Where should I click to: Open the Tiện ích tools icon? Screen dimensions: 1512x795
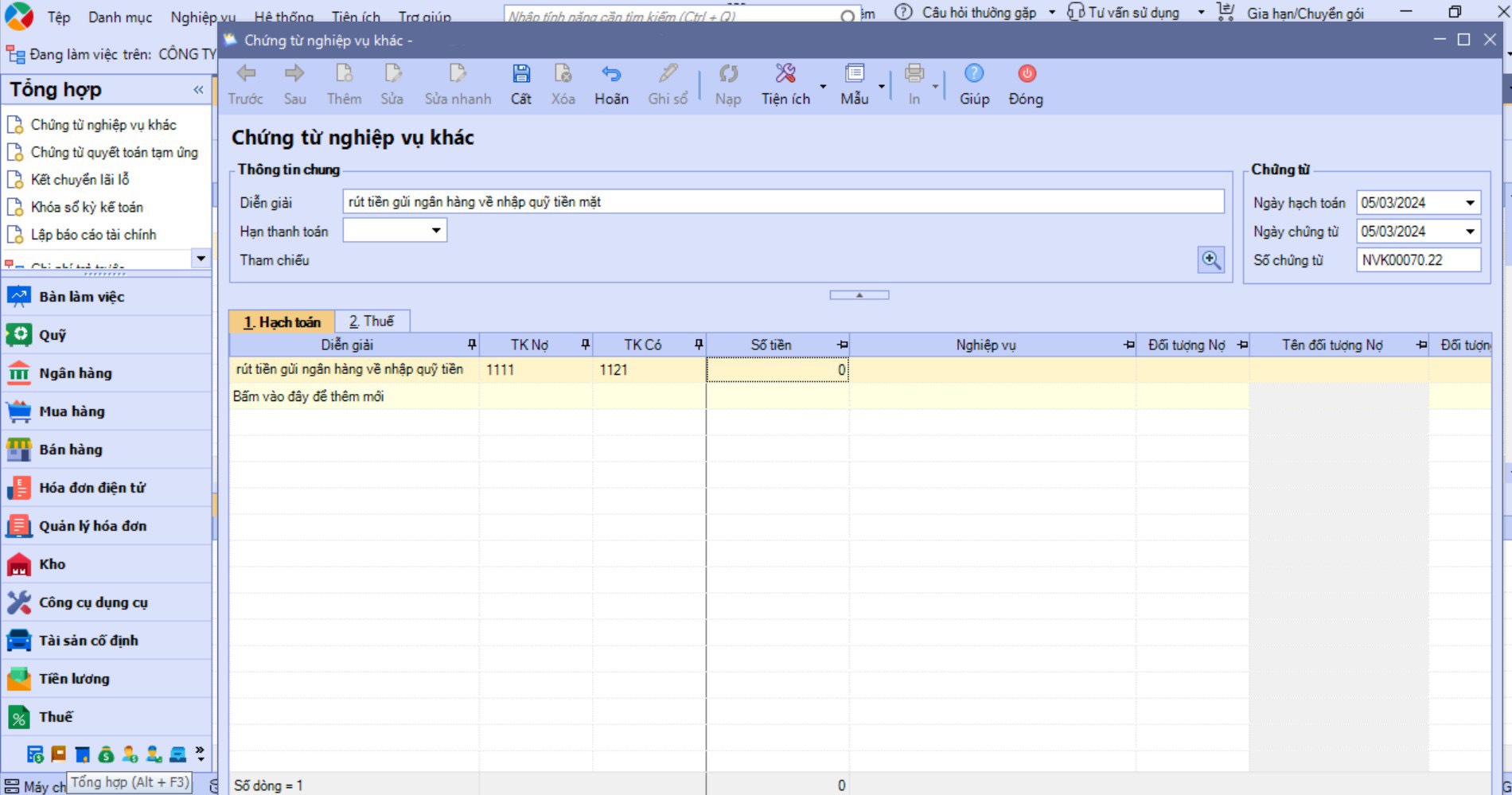coord(785,75)
